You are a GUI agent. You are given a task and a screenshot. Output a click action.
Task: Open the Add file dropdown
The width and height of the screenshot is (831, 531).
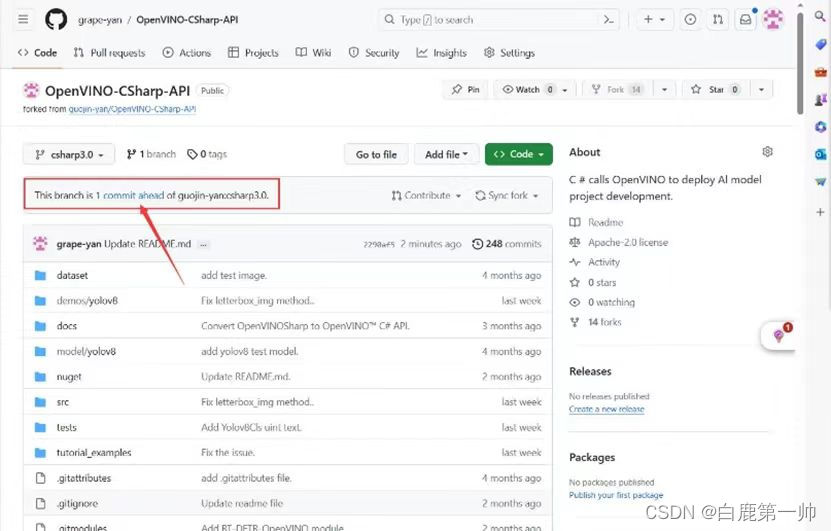(x=446, y=154)
